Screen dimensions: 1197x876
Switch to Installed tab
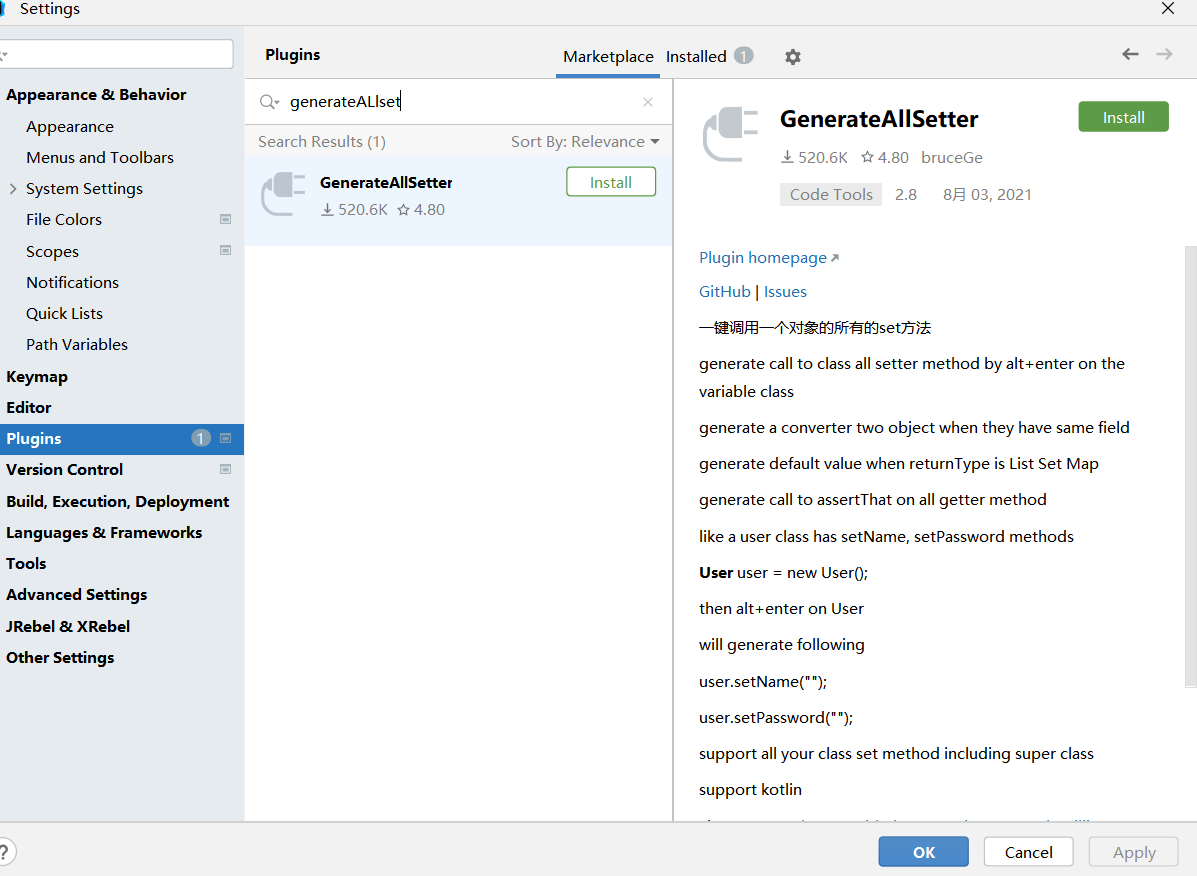[695, 56]
